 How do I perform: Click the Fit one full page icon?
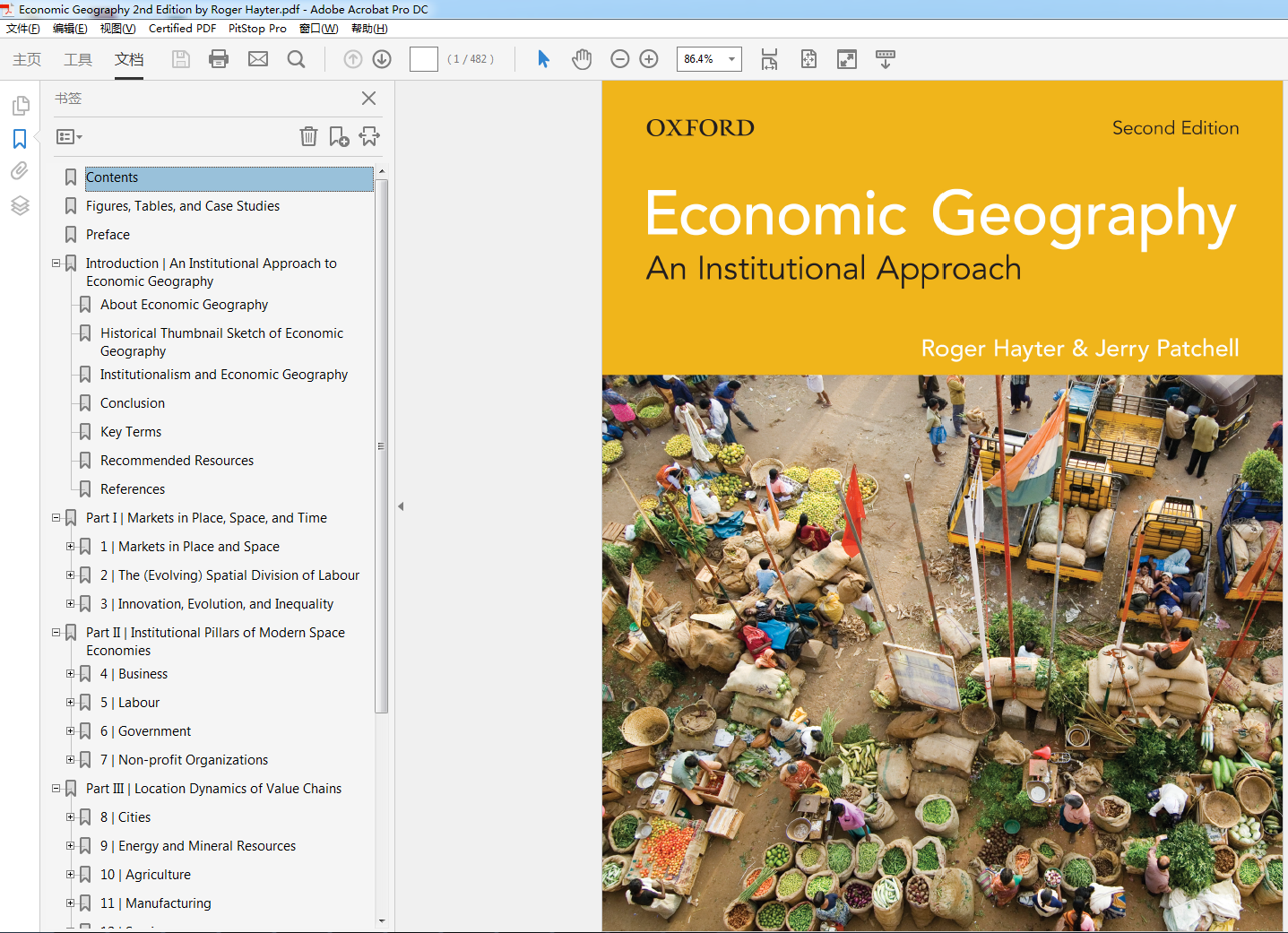pyautogui.click(x=808, y=59)
